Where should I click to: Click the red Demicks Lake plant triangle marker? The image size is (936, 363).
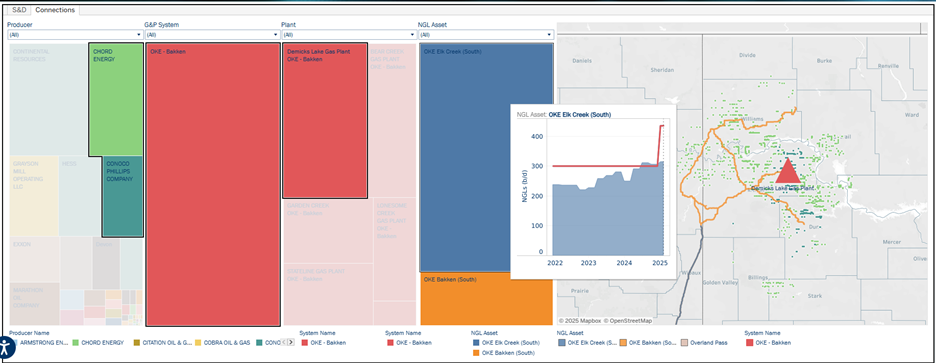pyautogui.click(x=787, y=171)
